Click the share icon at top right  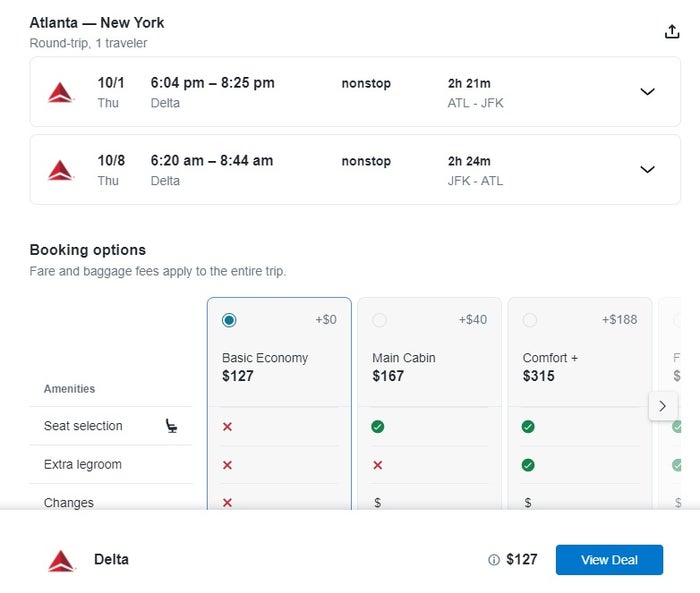672,31
